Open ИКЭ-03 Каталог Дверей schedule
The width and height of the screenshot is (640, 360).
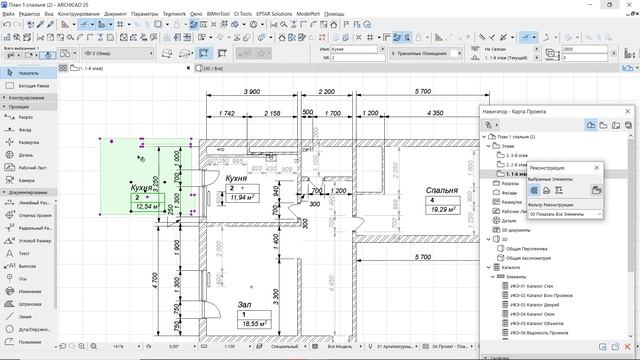[x=534, y=305]
